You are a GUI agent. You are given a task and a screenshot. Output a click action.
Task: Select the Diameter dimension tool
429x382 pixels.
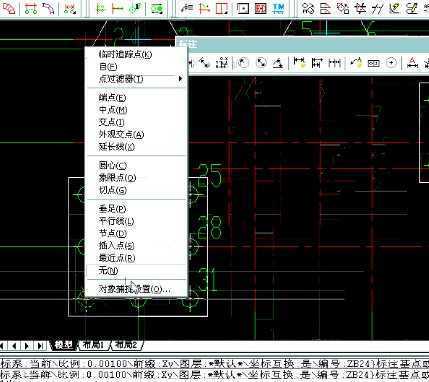pos(261,62)
